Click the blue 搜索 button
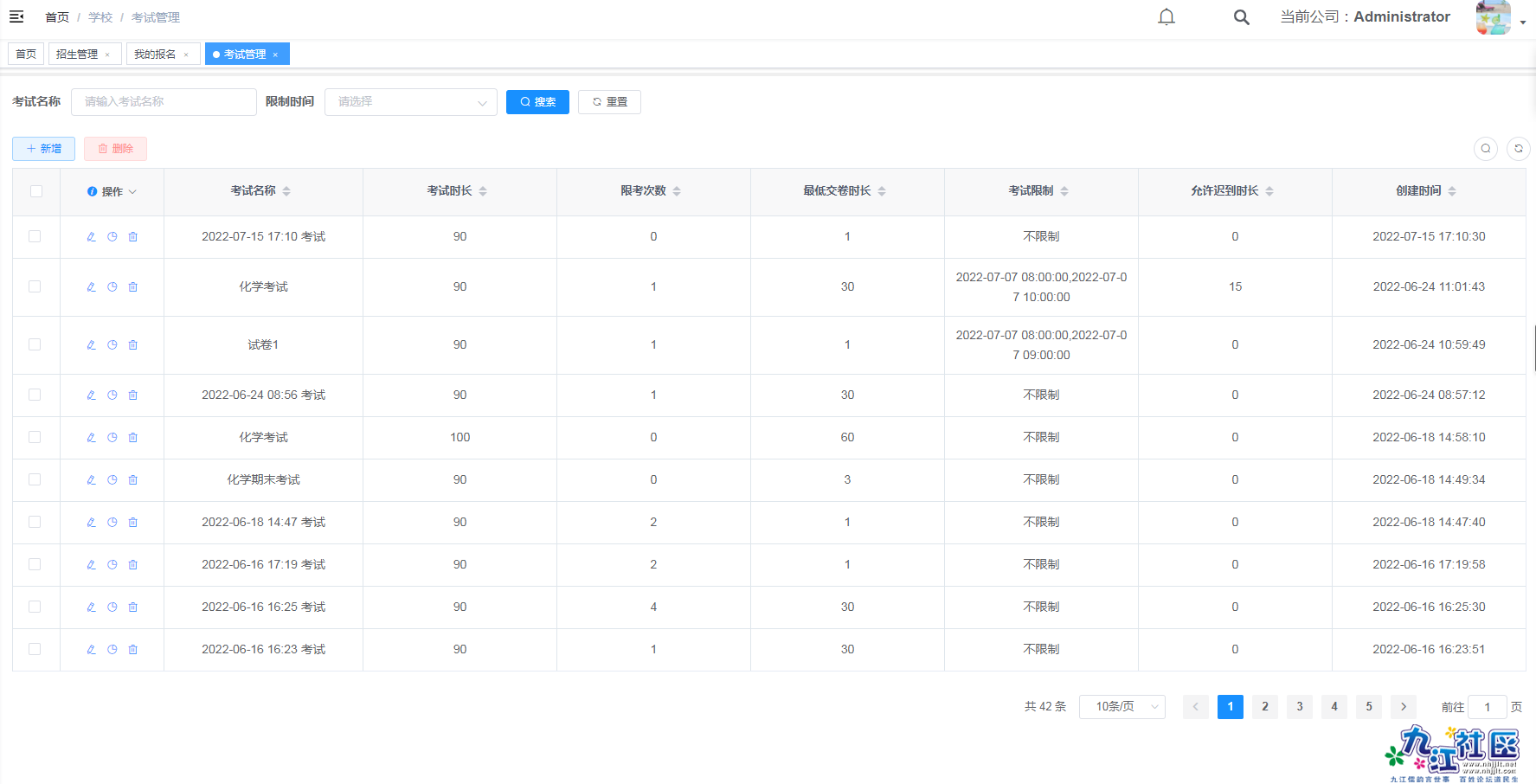Screen dimensions: 1536x784 (537, 102)
